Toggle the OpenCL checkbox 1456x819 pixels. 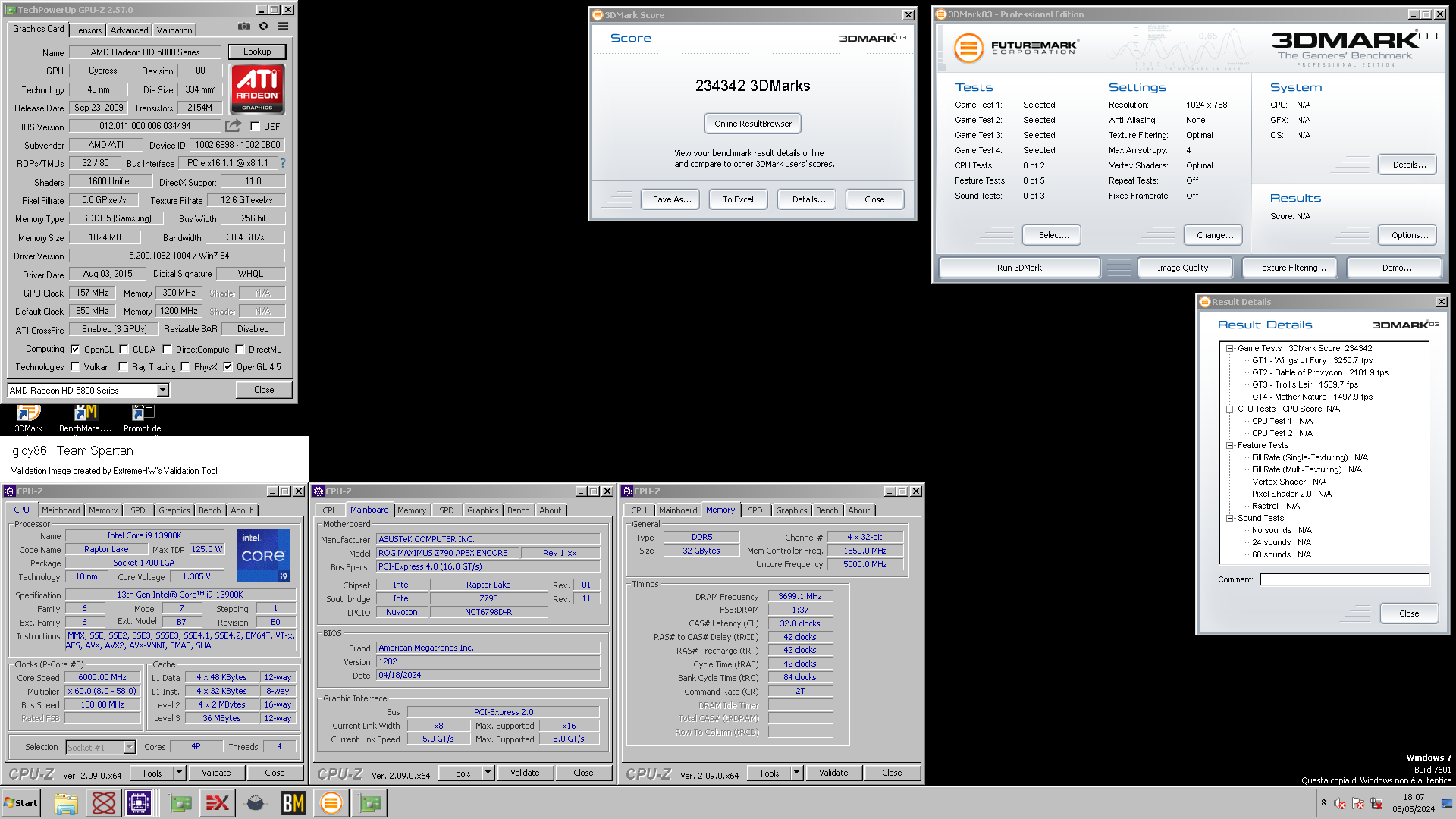75,350
